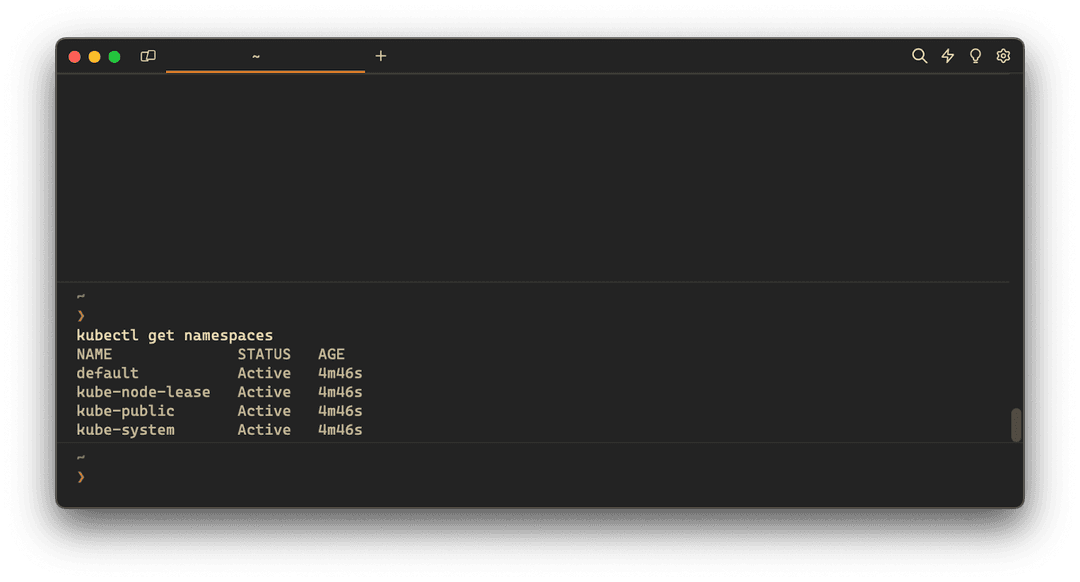The height and width of the screenshot is (582, 1080).
Task: Select the AGE value 4m46s for kube-public
Action: click(x=338, y=410)
